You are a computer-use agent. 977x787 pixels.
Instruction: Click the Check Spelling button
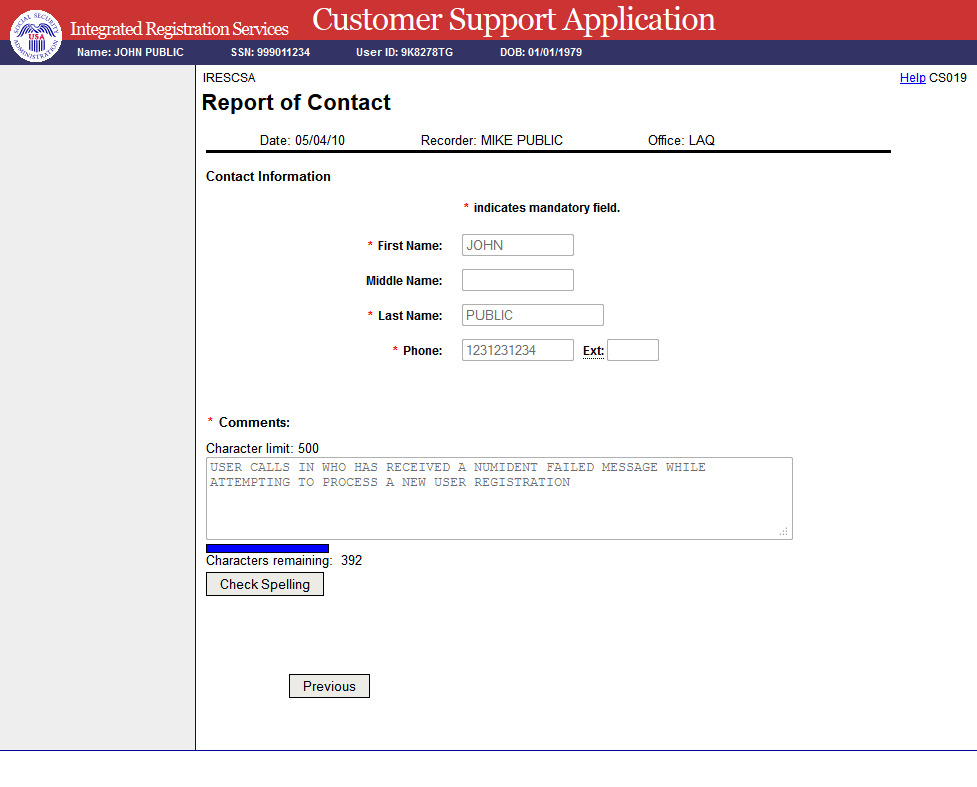pyautogui.click(x=265, y=584)
